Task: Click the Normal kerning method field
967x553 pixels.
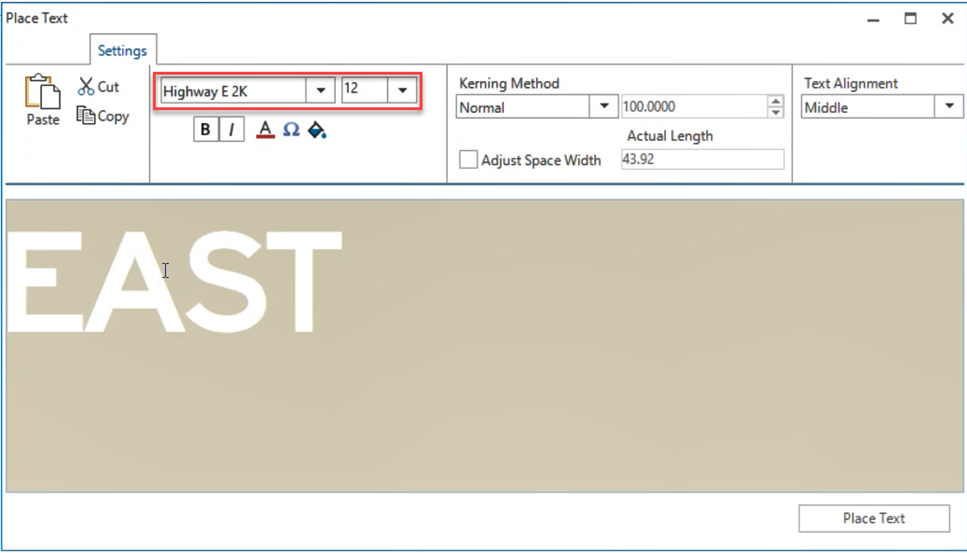Action: (x=523, y=107)
